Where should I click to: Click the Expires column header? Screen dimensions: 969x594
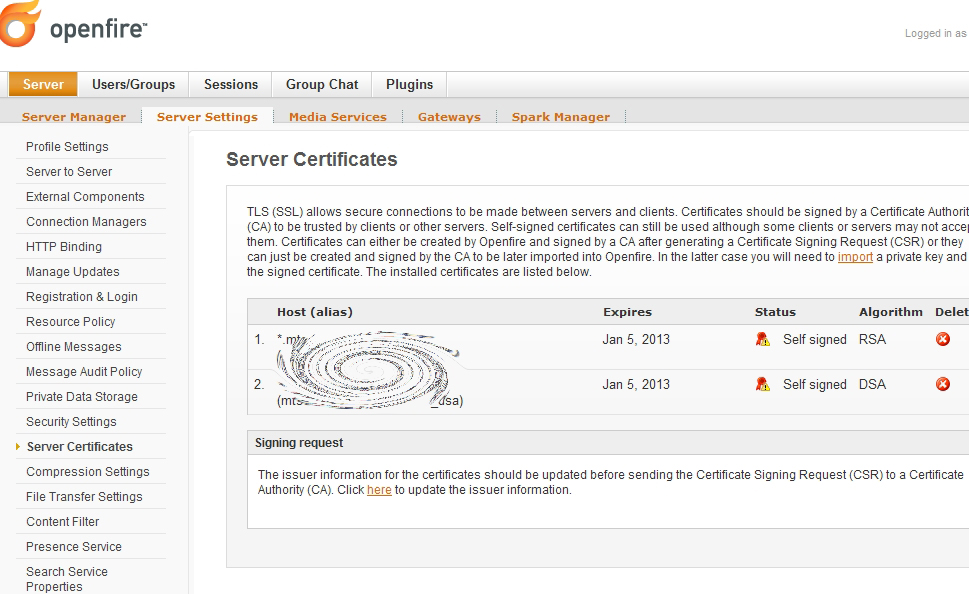point(627,312)
